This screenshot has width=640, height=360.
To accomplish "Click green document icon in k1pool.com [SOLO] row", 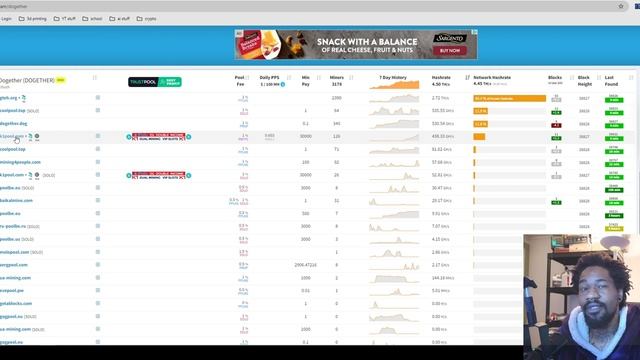I will (x=30, y=175).
